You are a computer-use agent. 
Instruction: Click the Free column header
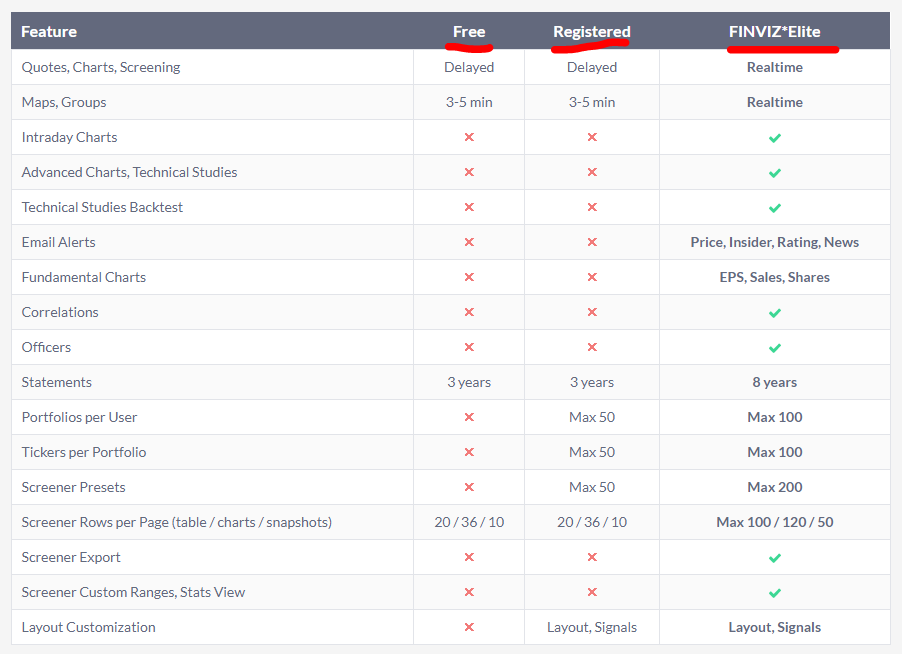click(x=469, y=32)
